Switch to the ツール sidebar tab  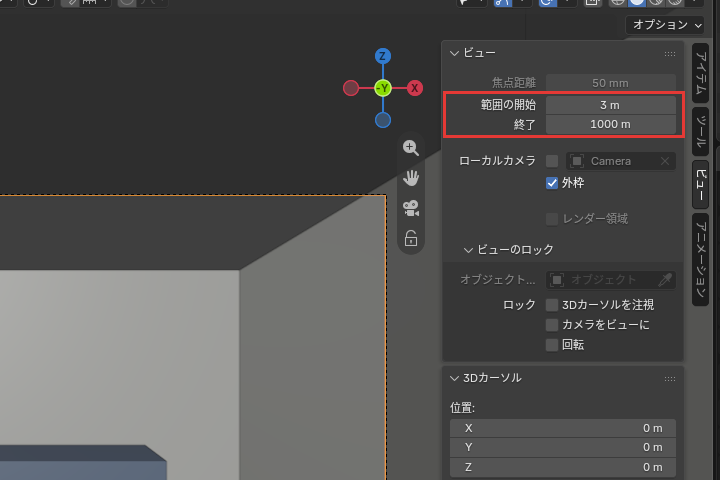pos(701,132)
